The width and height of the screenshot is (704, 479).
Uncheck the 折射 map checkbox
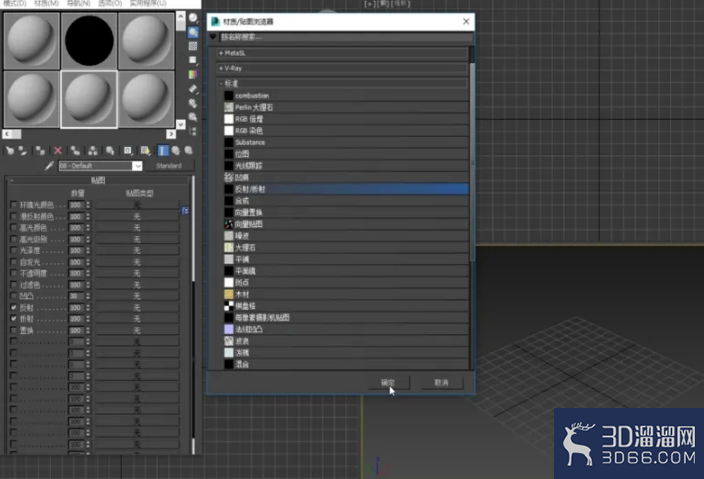tap(13, 319)
